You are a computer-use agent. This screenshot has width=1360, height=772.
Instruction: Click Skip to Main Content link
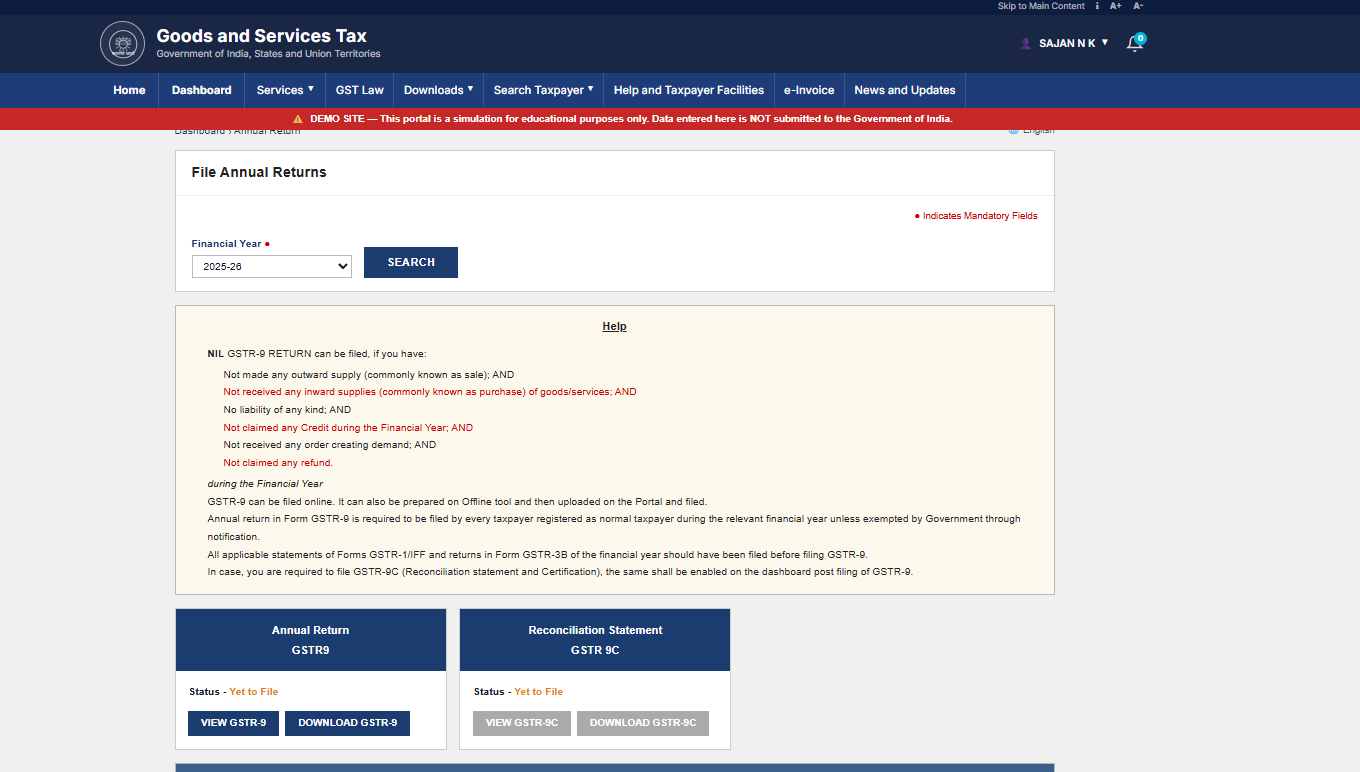coord(1041,6)
